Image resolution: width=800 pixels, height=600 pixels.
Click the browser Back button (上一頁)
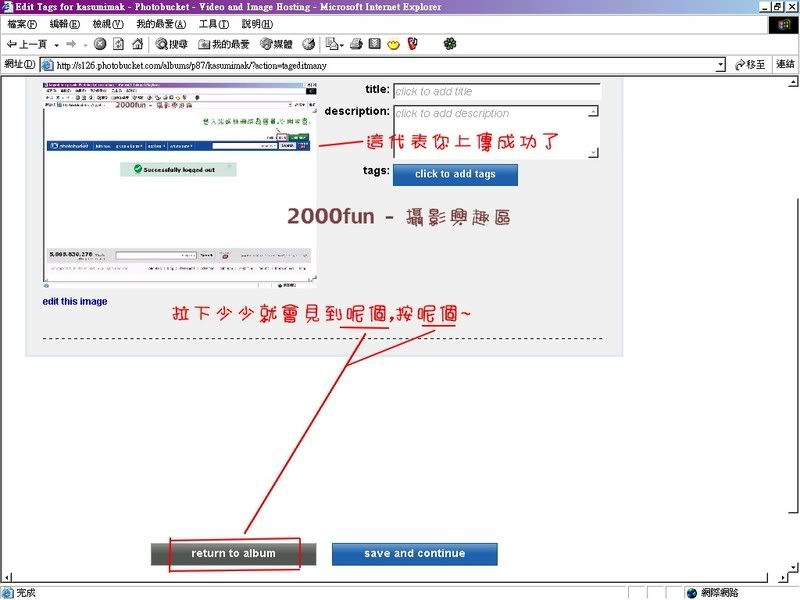(x=26, y=44)
